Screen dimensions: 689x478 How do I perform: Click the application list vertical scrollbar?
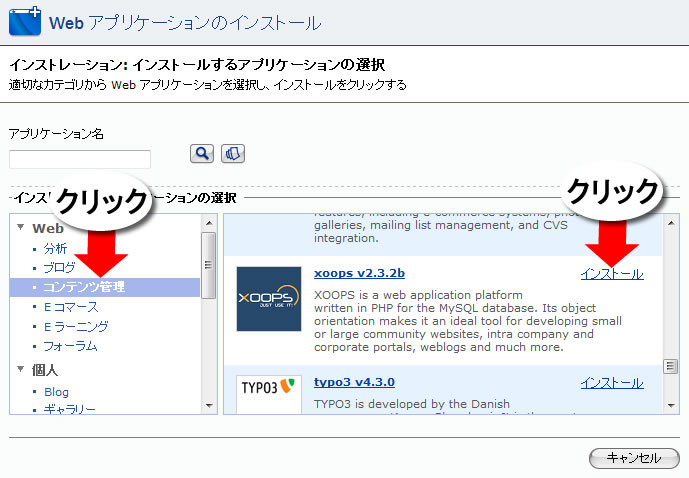click(x=671, y=300)
